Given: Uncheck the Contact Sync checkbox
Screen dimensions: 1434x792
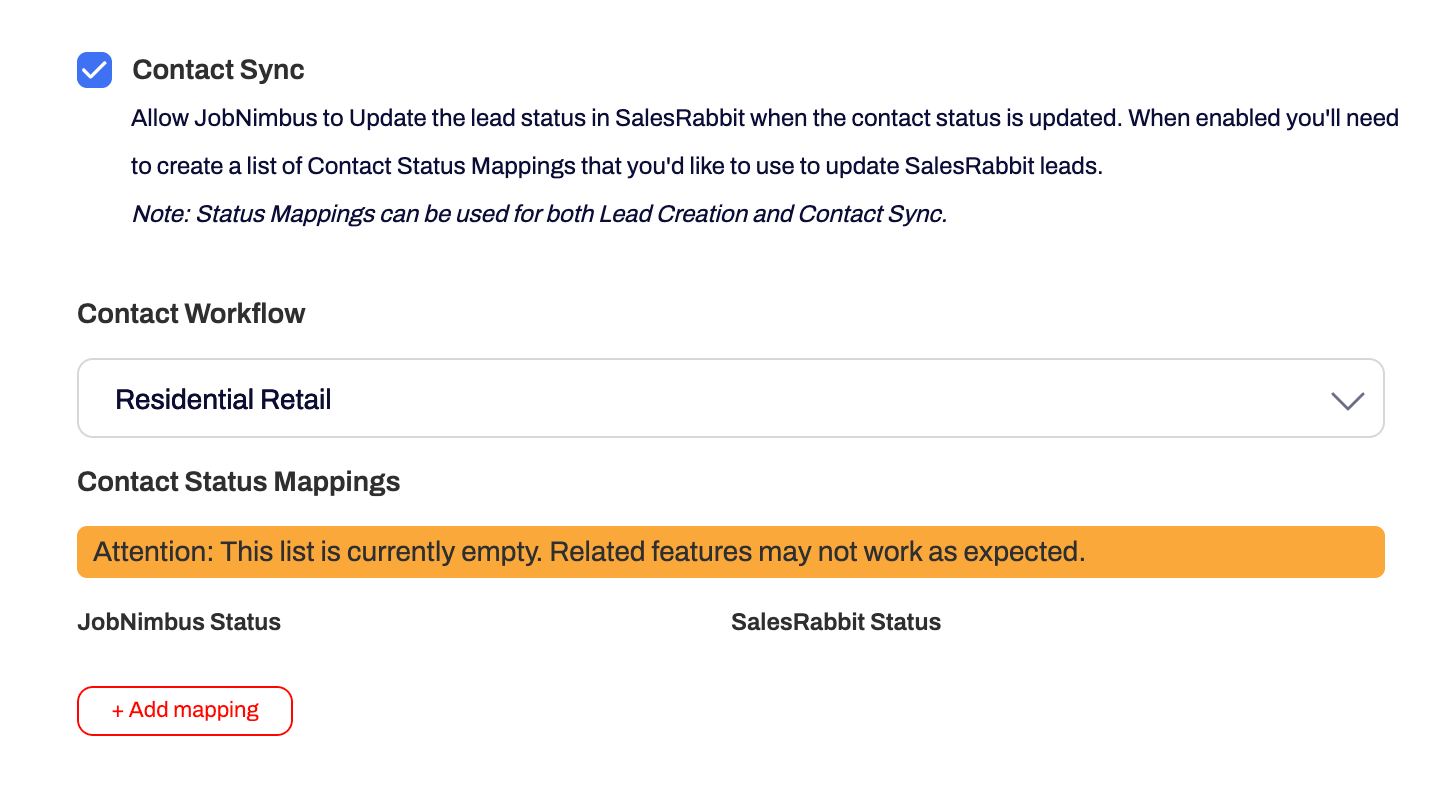Looking at the screenshot, I should click(x=94, y=70).
